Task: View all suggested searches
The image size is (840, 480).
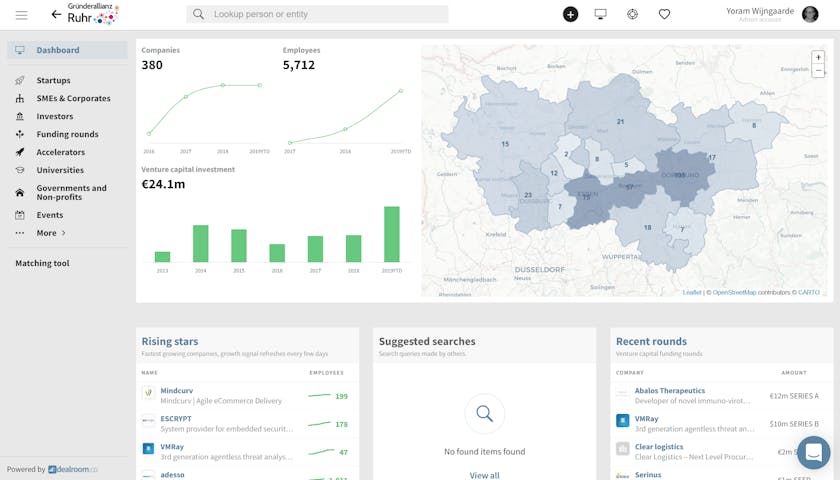Action: pyautogui.click(x=484, y=475)
